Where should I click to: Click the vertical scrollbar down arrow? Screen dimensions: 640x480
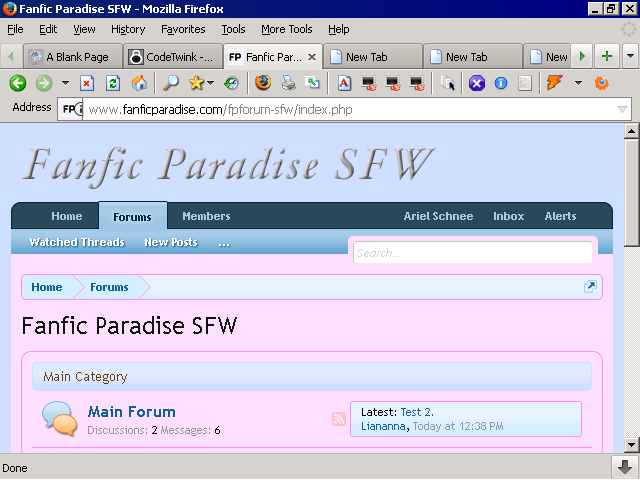(631, 445)
